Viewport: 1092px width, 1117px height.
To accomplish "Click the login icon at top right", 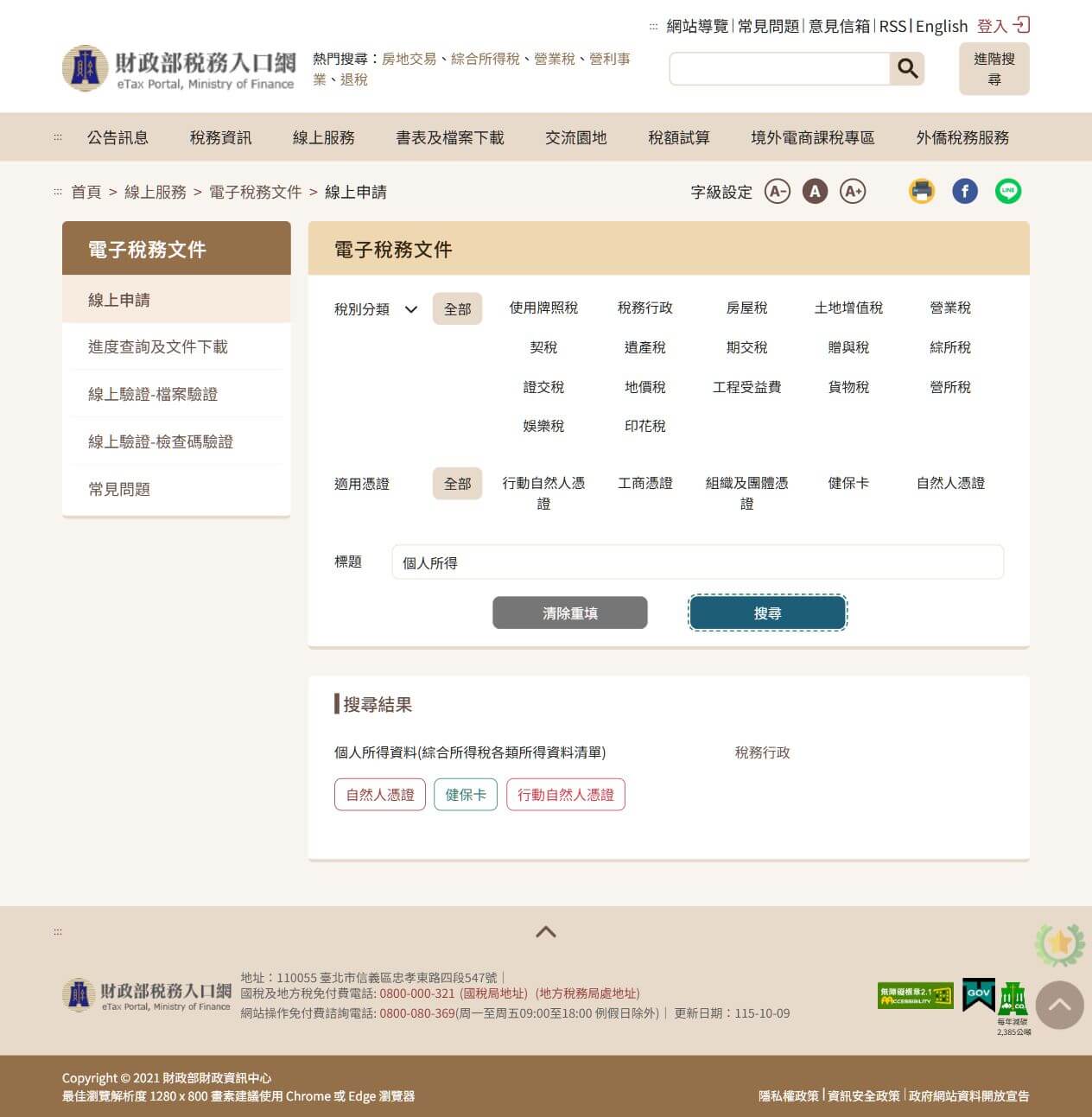I will (1022, 25).
